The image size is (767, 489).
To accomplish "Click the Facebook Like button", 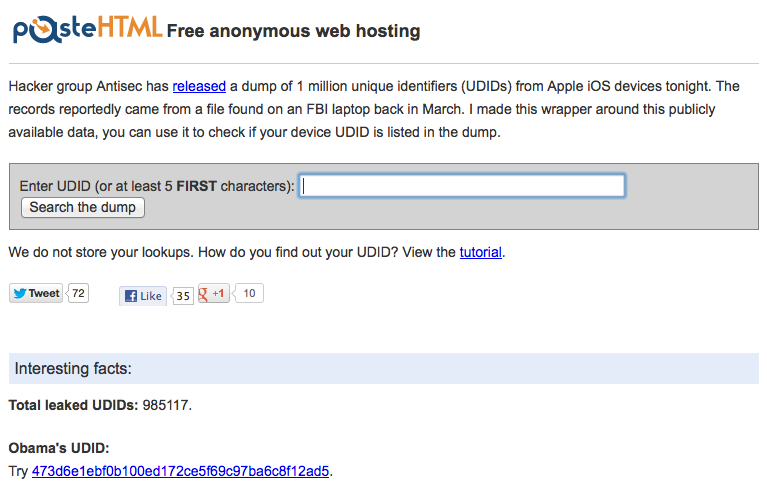I will [x=143, y=296].
